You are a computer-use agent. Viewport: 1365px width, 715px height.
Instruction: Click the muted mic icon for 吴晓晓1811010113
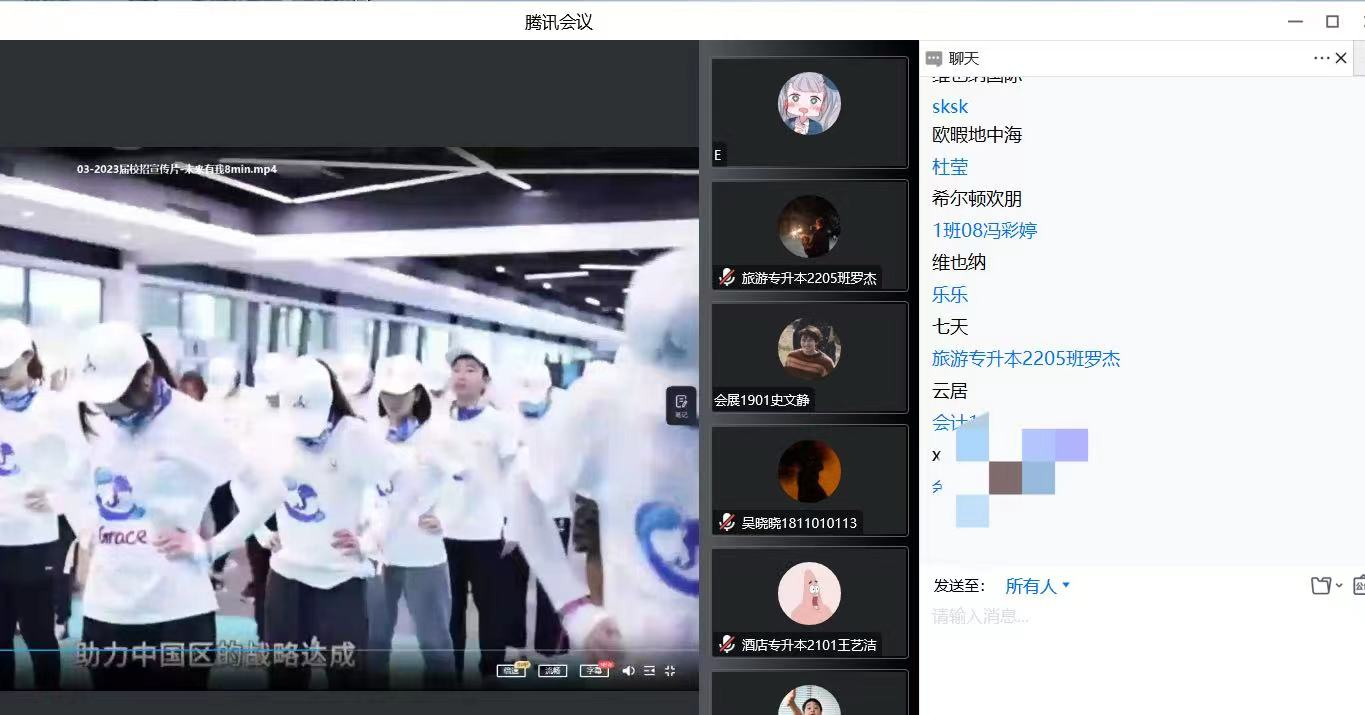click(727, 522)
